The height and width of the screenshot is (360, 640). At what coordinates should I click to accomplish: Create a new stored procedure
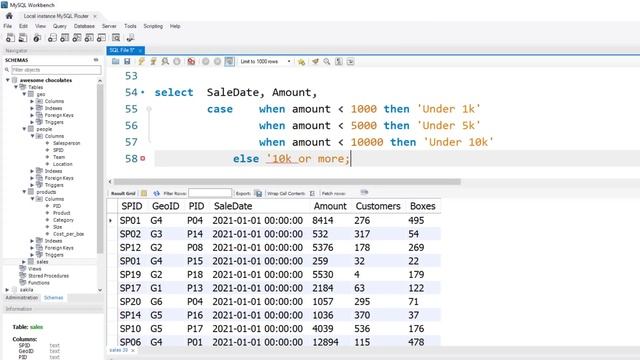point(89,38)
